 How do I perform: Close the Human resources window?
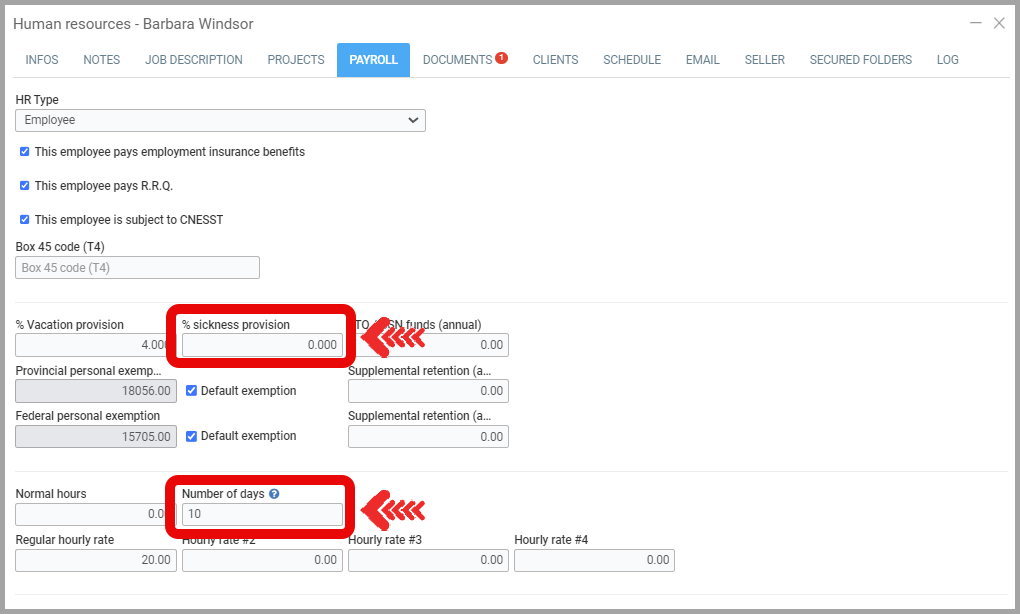(x=999, y=23)
